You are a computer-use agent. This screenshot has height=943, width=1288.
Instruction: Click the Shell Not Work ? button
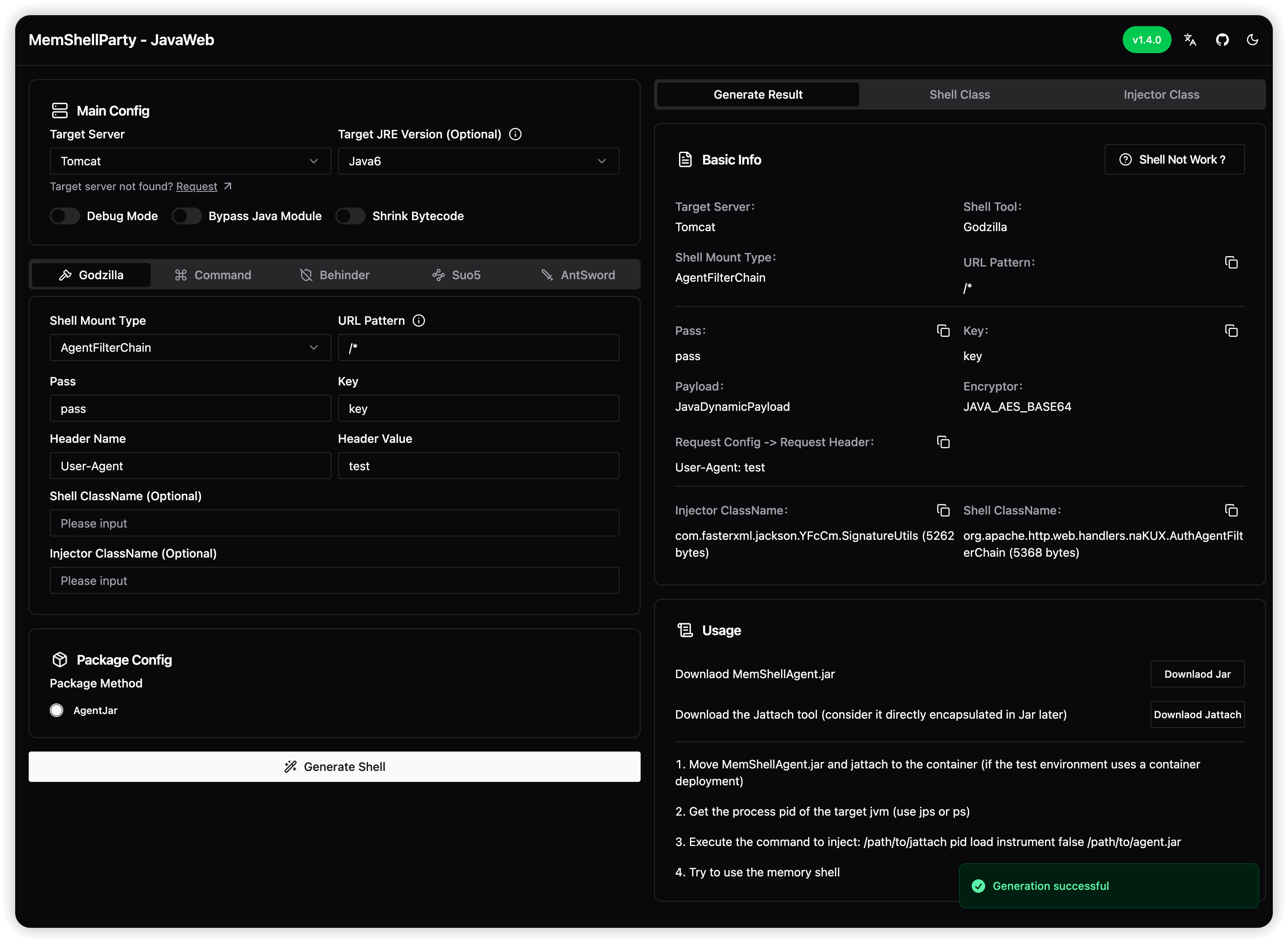click(1174, 160)
